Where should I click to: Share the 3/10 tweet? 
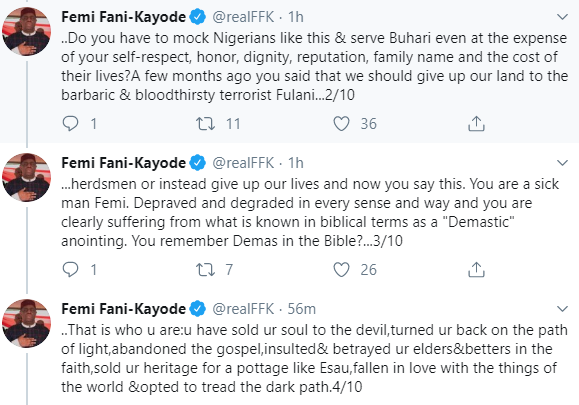tap(476, 270)
